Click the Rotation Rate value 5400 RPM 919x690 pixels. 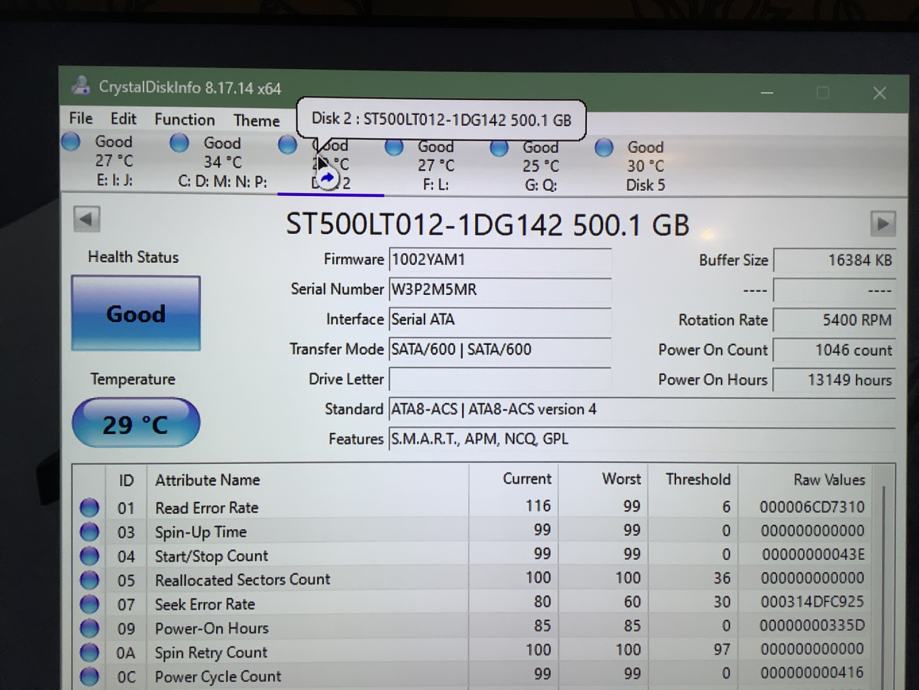pyautogui.click(x=835, y=320)
